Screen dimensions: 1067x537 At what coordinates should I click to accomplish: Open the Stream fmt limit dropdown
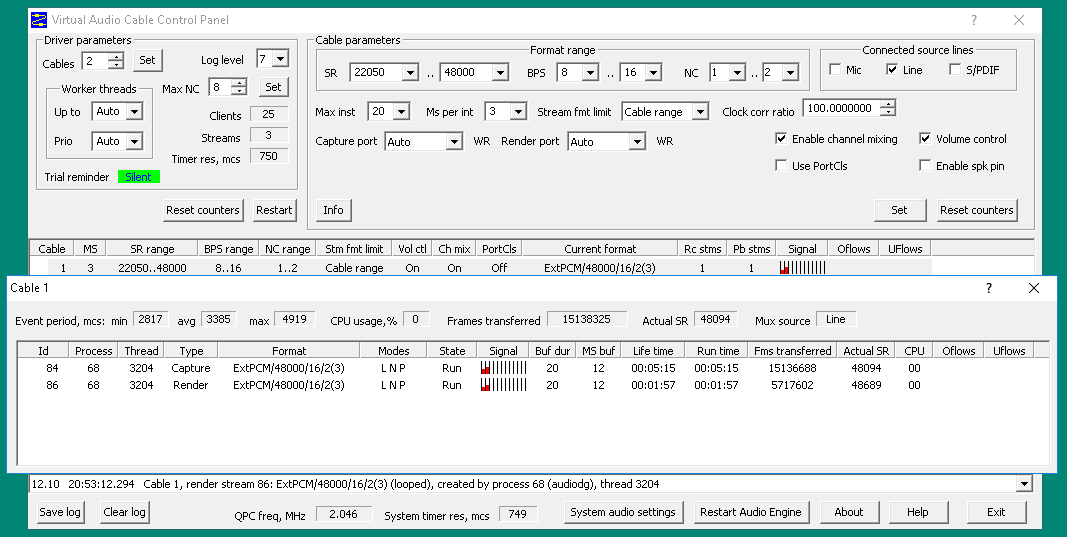click(x=700, y=112)
